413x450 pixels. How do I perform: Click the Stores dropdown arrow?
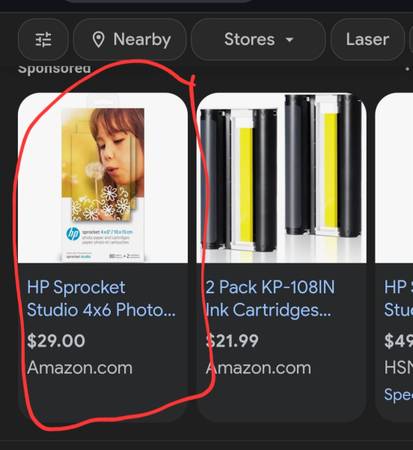pyautogui.click(x=290, y=40)
